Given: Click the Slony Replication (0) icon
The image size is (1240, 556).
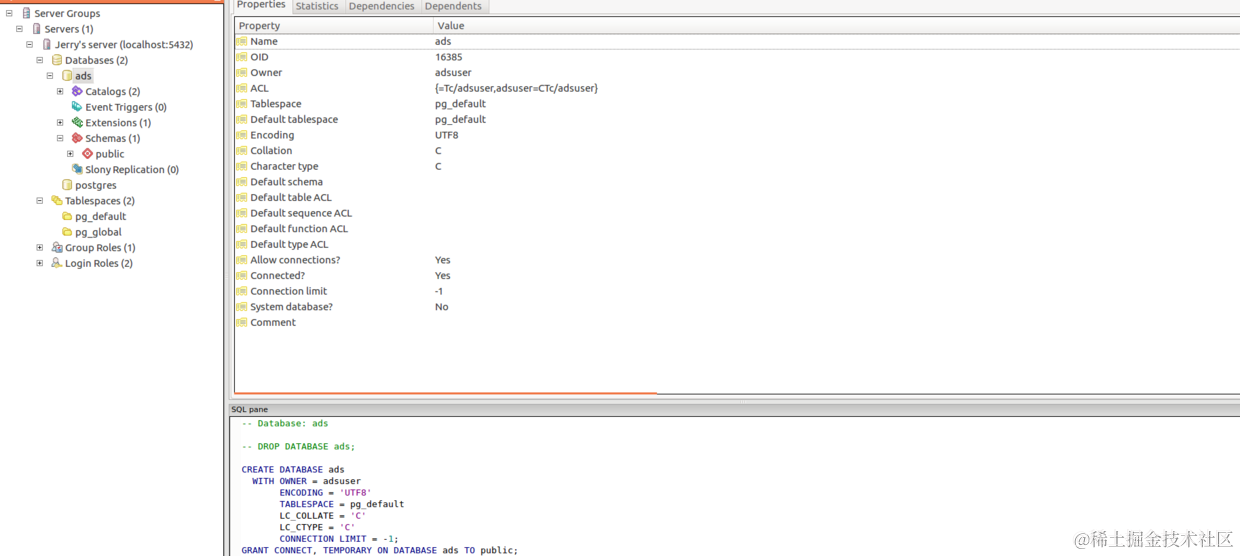Looking at the screenshot, I should point(77,170).
